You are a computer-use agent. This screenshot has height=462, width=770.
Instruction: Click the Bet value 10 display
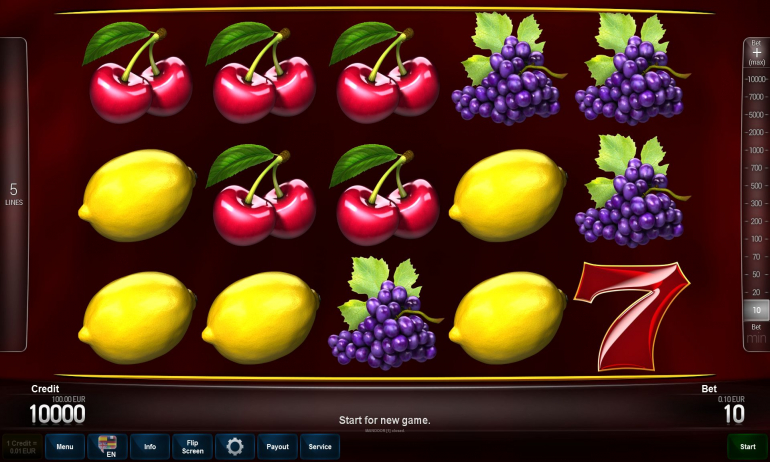coord(734,415)
